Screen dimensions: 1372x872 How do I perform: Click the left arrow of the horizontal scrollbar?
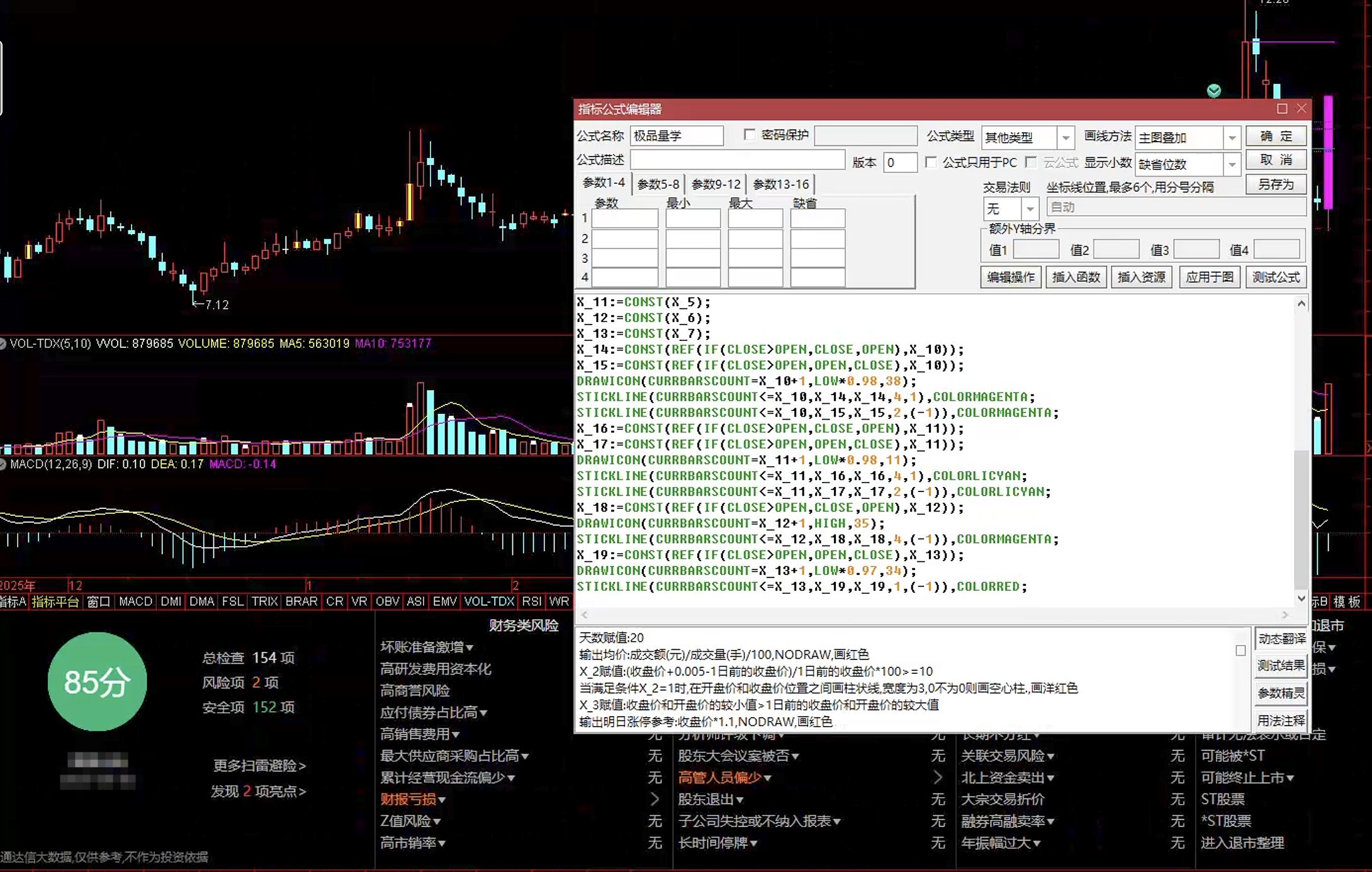pos(585,615)
